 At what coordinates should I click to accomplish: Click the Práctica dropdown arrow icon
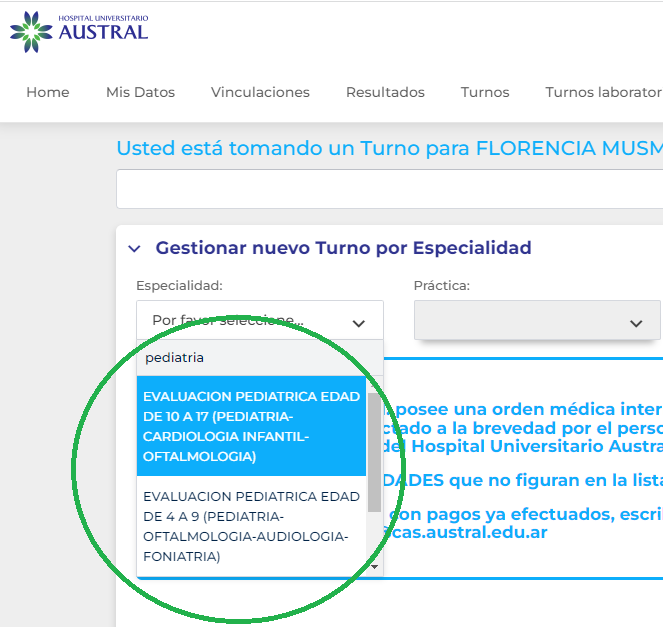pos(636,322)
